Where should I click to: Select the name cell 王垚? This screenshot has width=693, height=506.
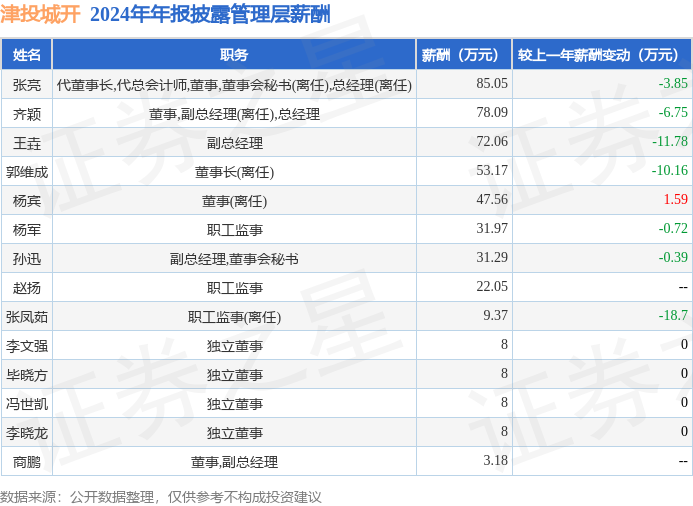(27, 143)
